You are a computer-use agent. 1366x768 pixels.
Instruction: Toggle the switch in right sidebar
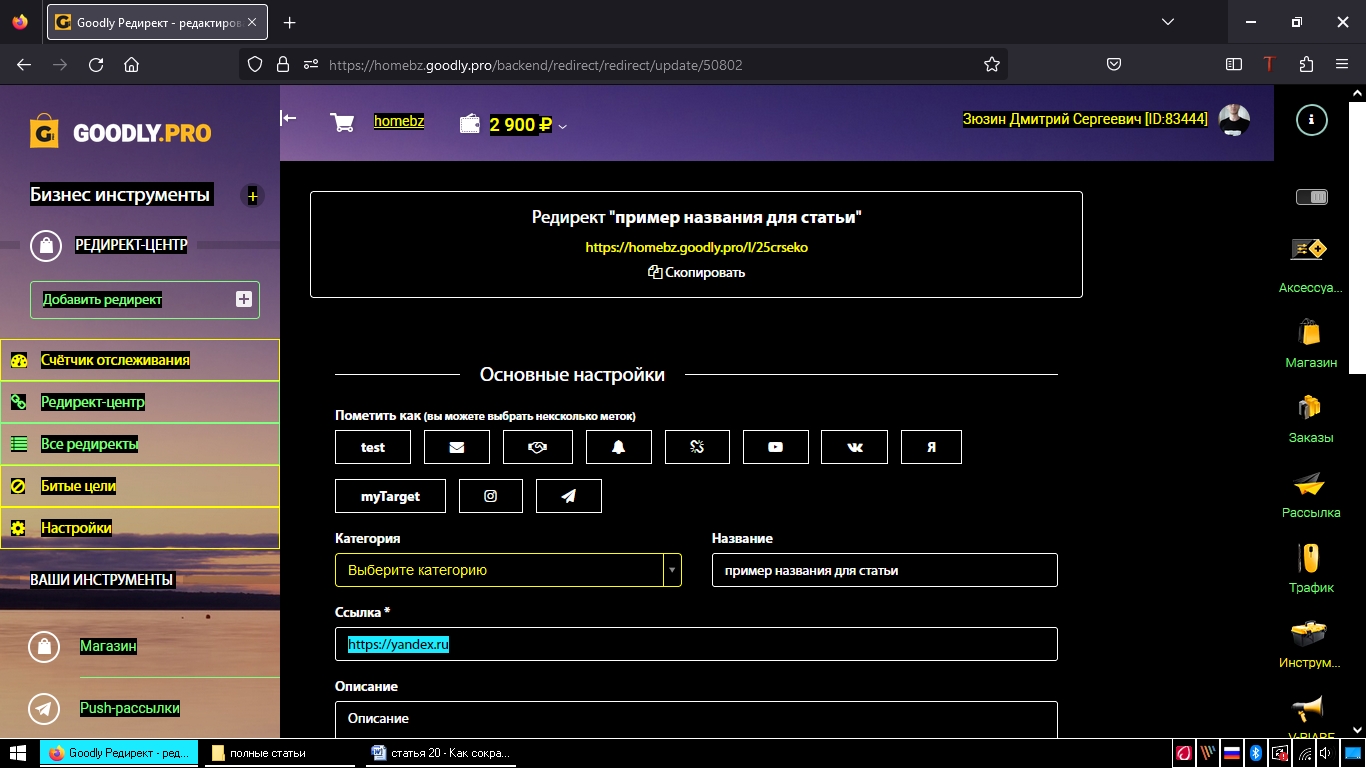click(x=1311, y=197)
